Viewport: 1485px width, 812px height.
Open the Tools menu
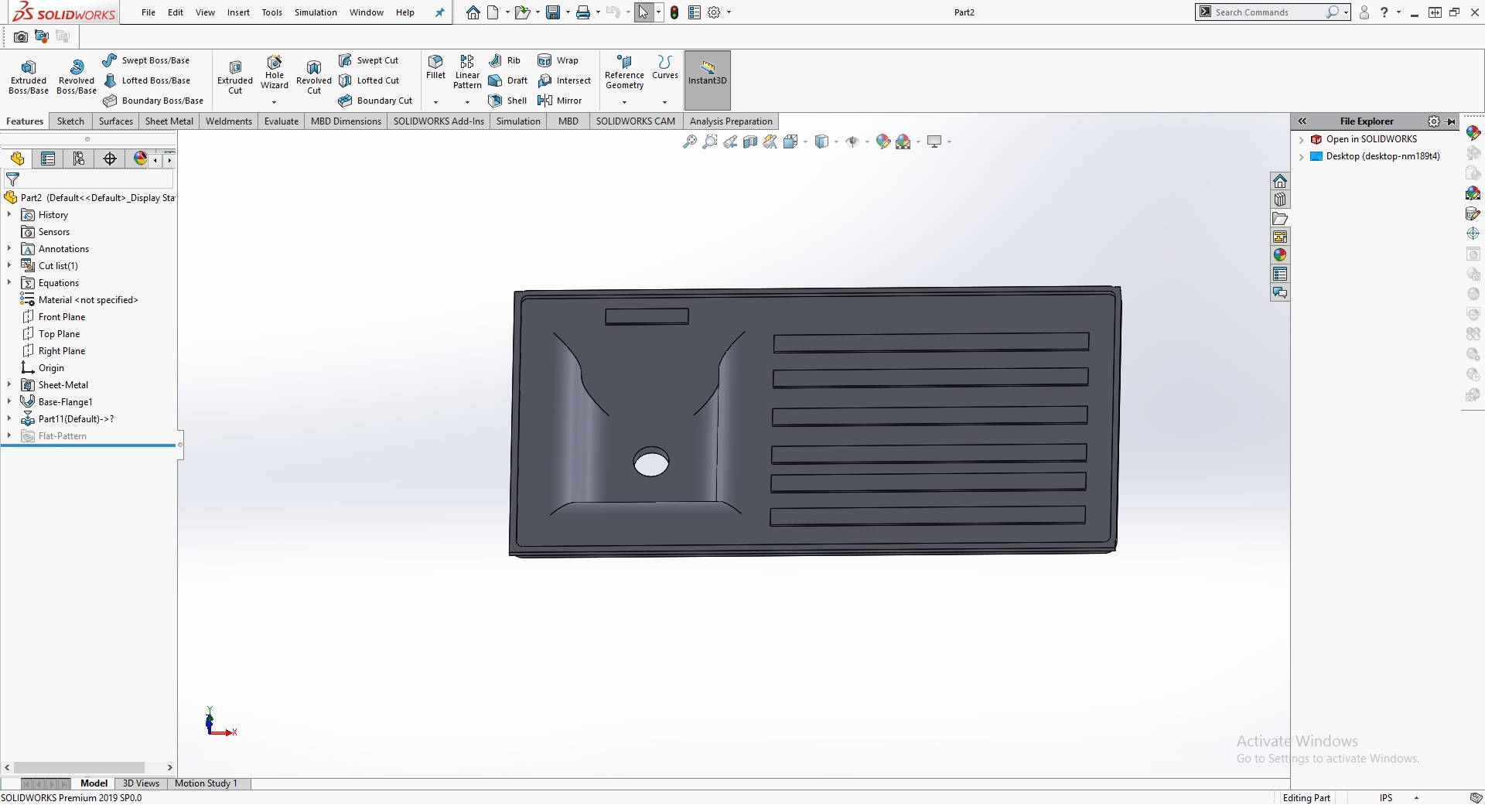(271, 12)
